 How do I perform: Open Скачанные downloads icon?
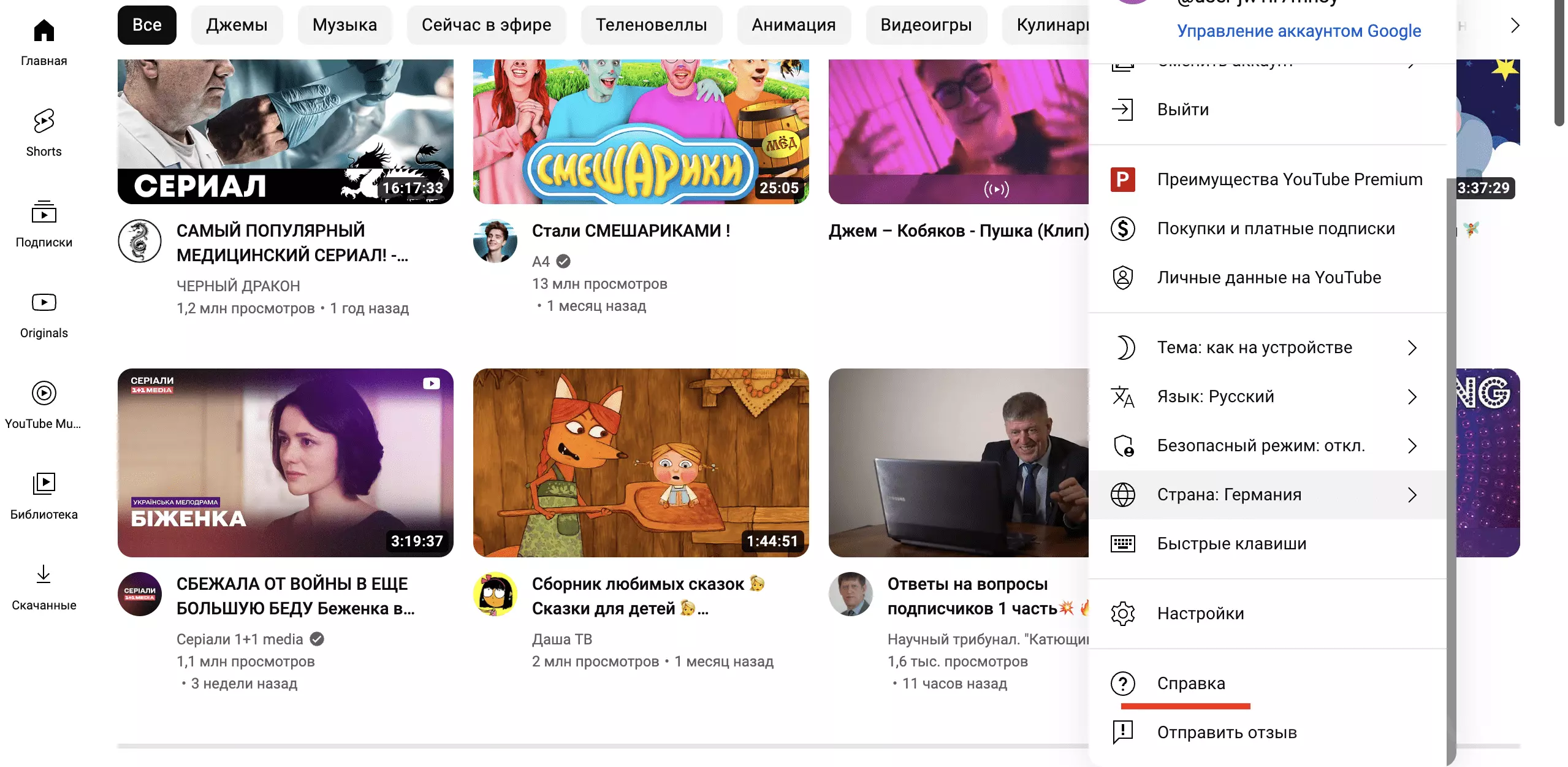44,574
